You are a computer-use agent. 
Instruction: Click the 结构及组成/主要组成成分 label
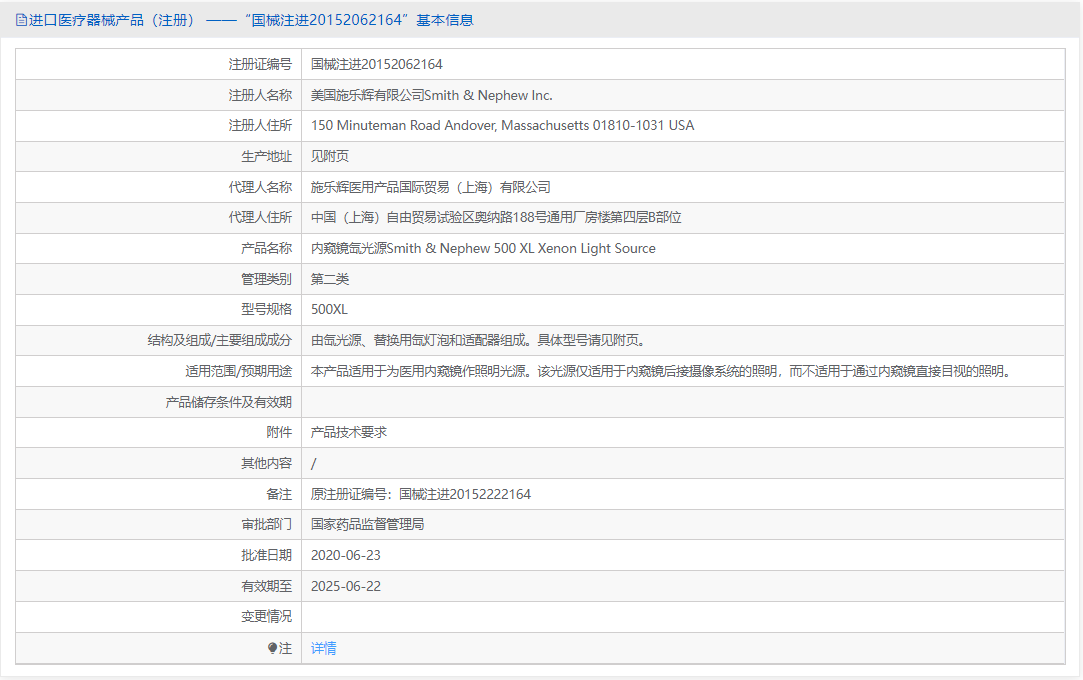pyautogui.click(x=220, y=340)
